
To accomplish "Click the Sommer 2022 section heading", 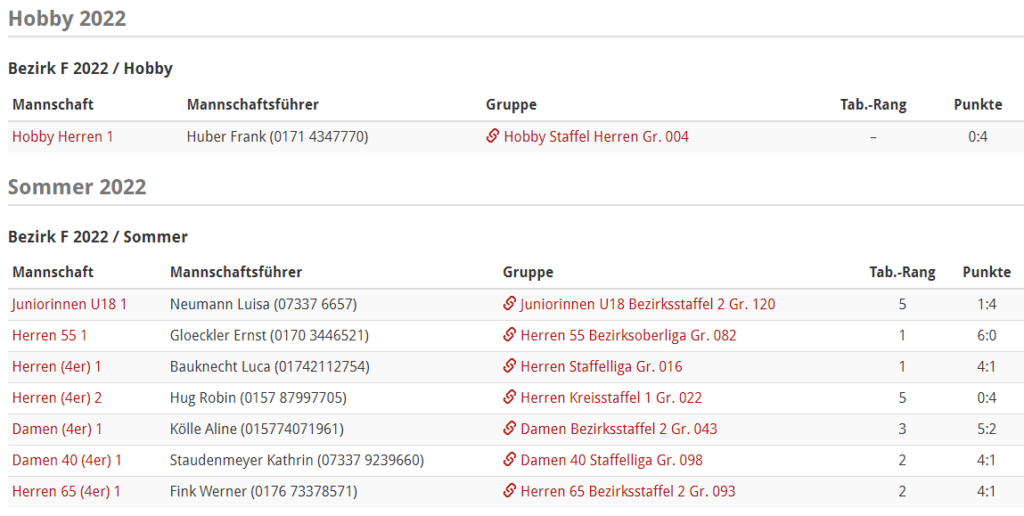I will [x=77, y=187].
